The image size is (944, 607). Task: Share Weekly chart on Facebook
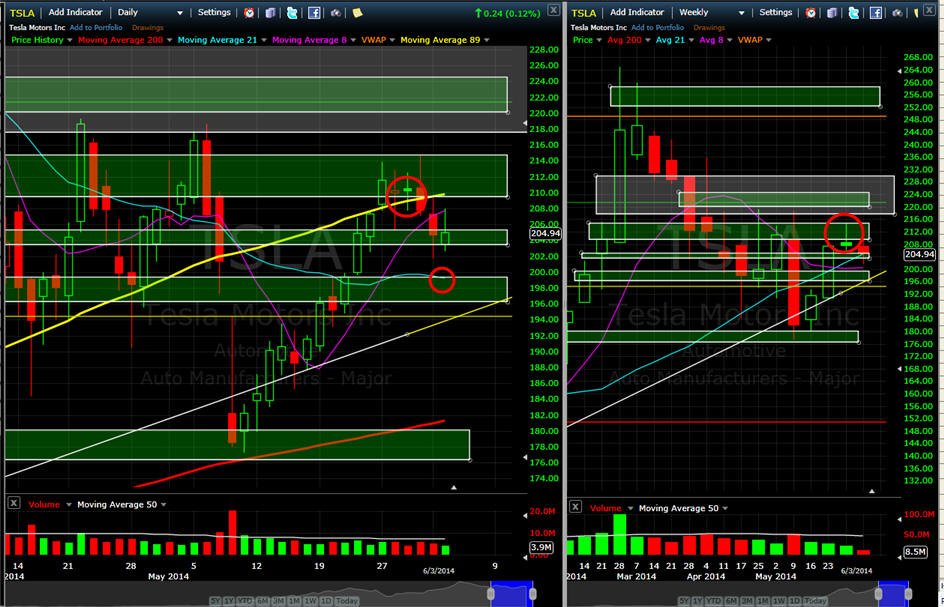coord(876,13)
